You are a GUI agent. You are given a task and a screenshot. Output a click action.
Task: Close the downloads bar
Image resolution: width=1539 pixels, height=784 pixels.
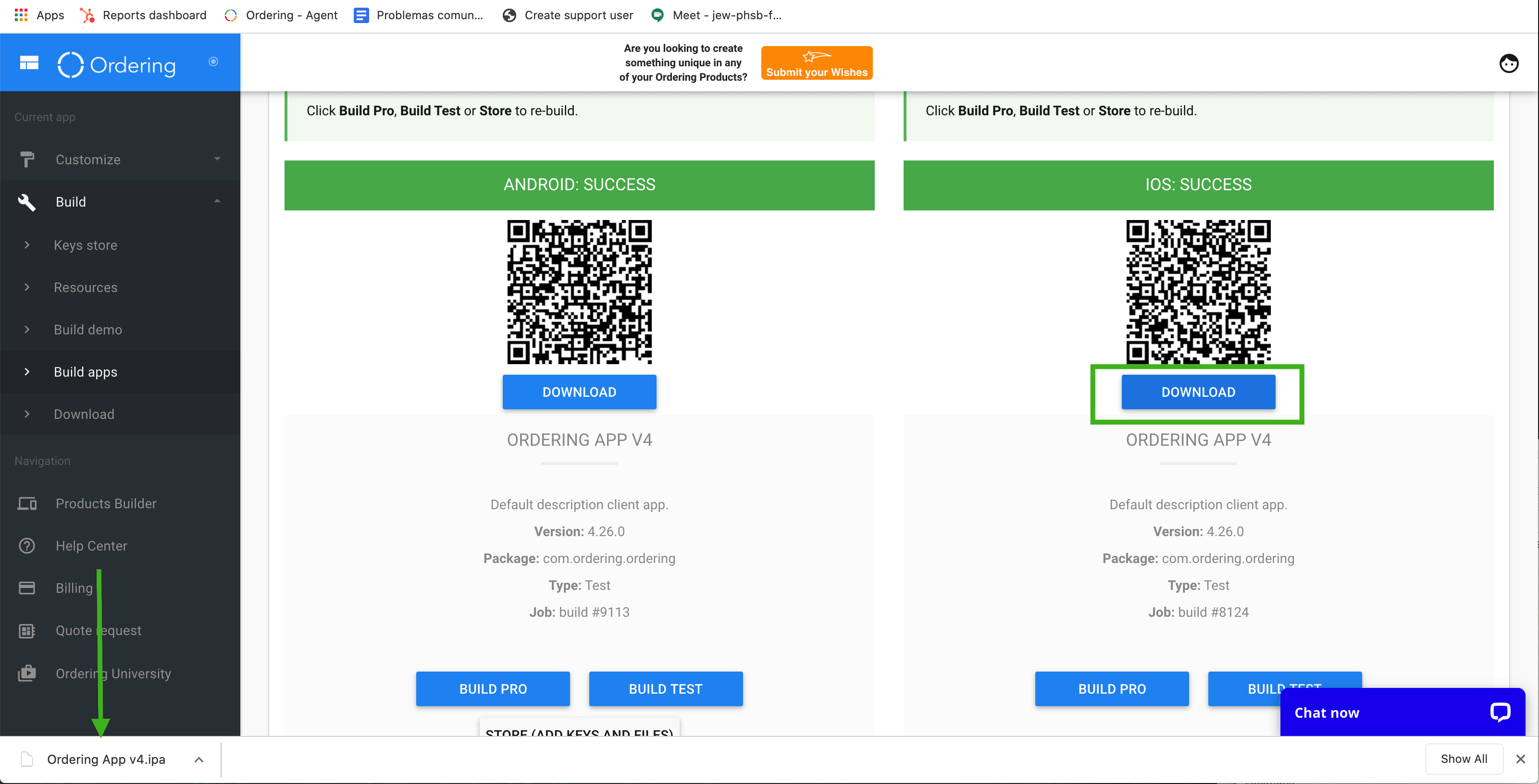click(x=1520, y=759)
